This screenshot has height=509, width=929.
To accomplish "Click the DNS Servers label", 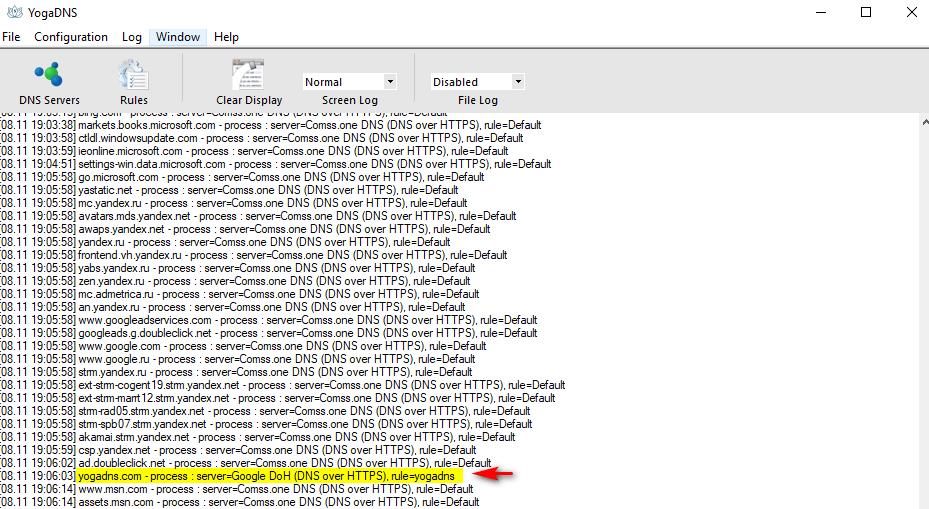I will 49,100.
